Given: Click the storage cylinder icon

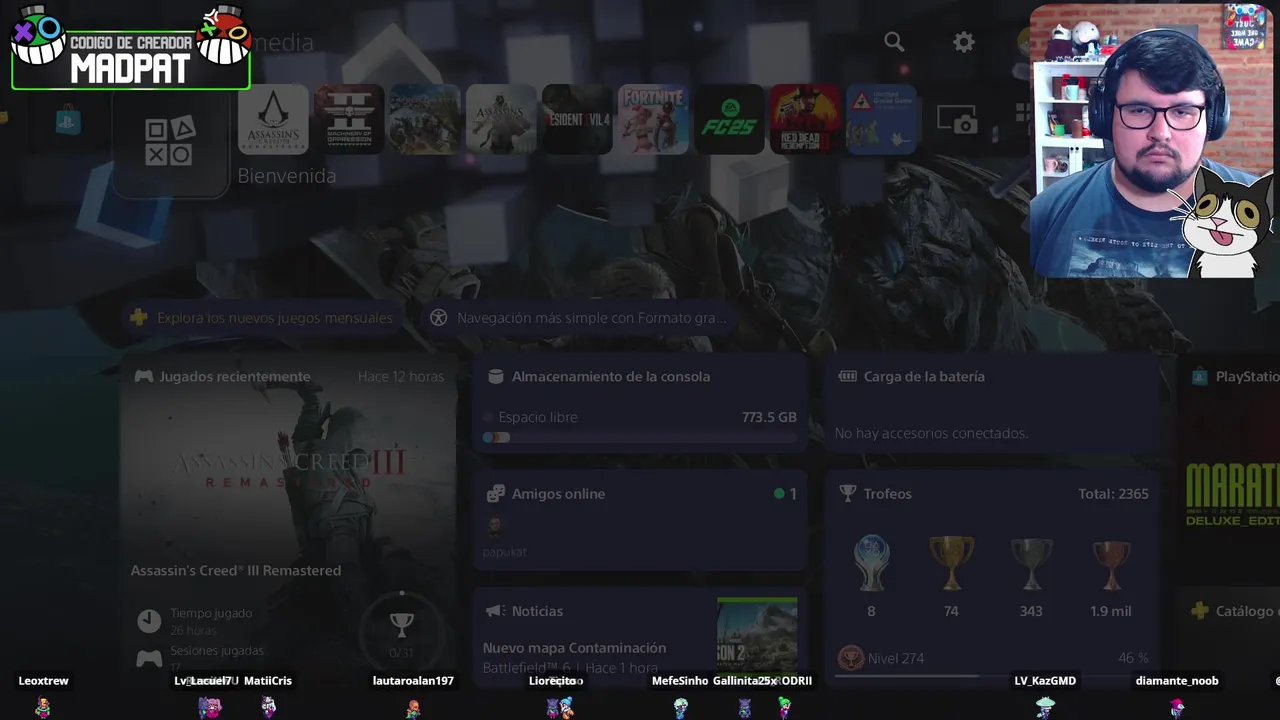Looking at the screenshot, I should click(495, 377).
